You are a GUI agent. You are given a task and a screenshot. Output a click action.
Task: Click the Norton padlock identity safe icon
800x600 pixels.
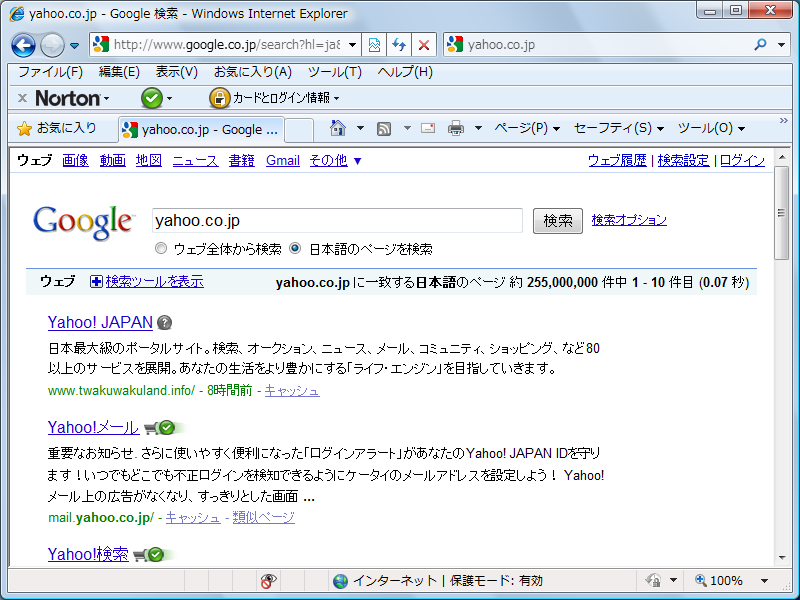(x=219, y=98)
